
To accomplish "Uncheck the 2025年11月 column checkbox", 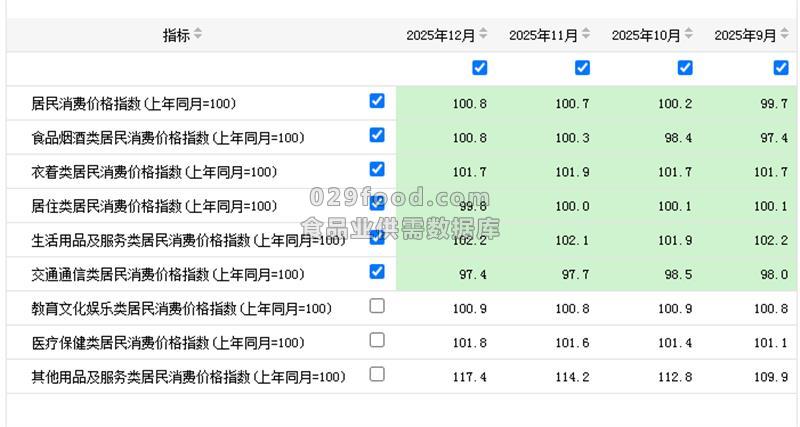I will click(582, 68).
